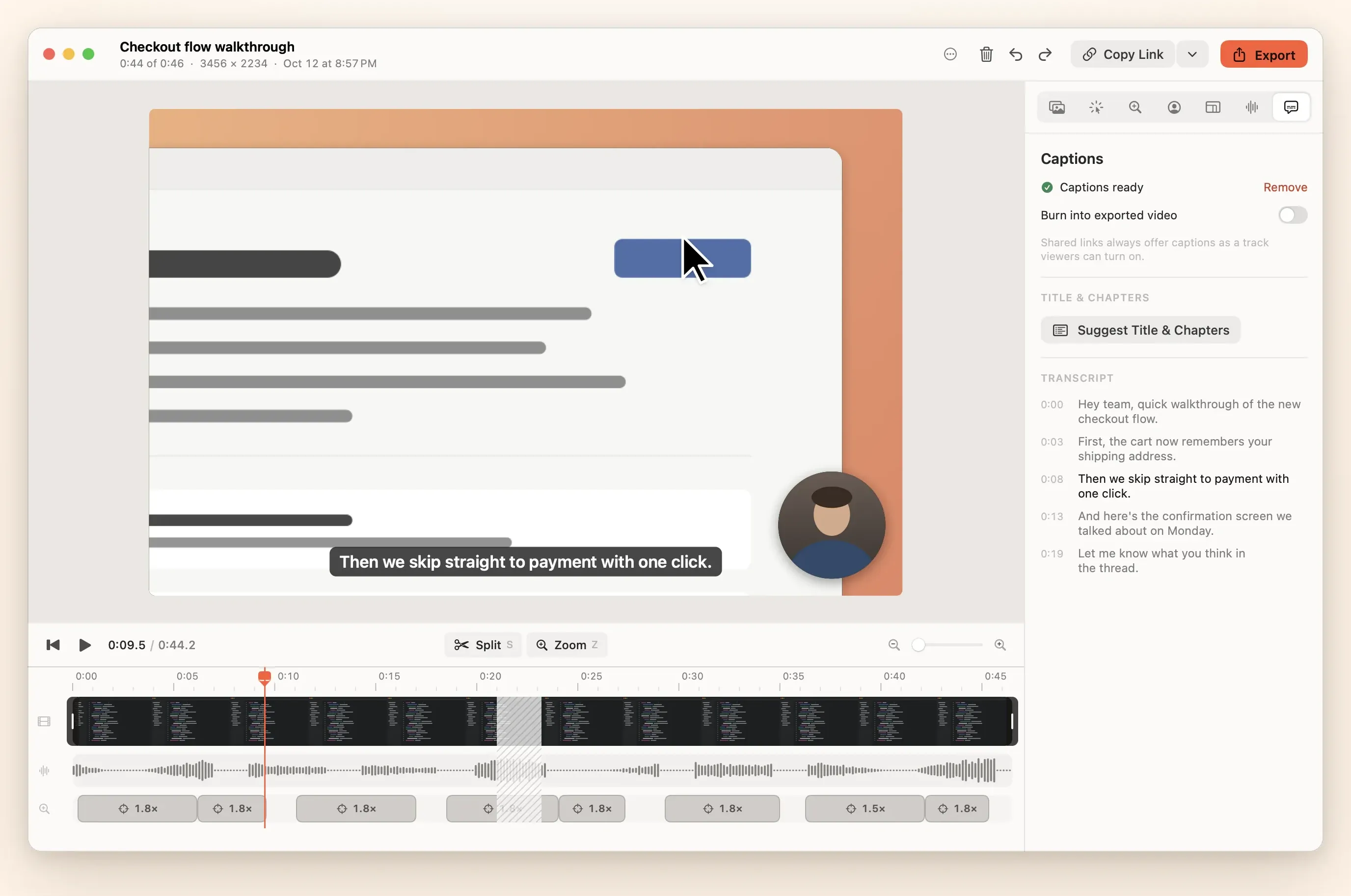The image size is (1351, 896).
Task: Click the recording title 'Checkout flow walkthrough'
Action: pos(207,46)
